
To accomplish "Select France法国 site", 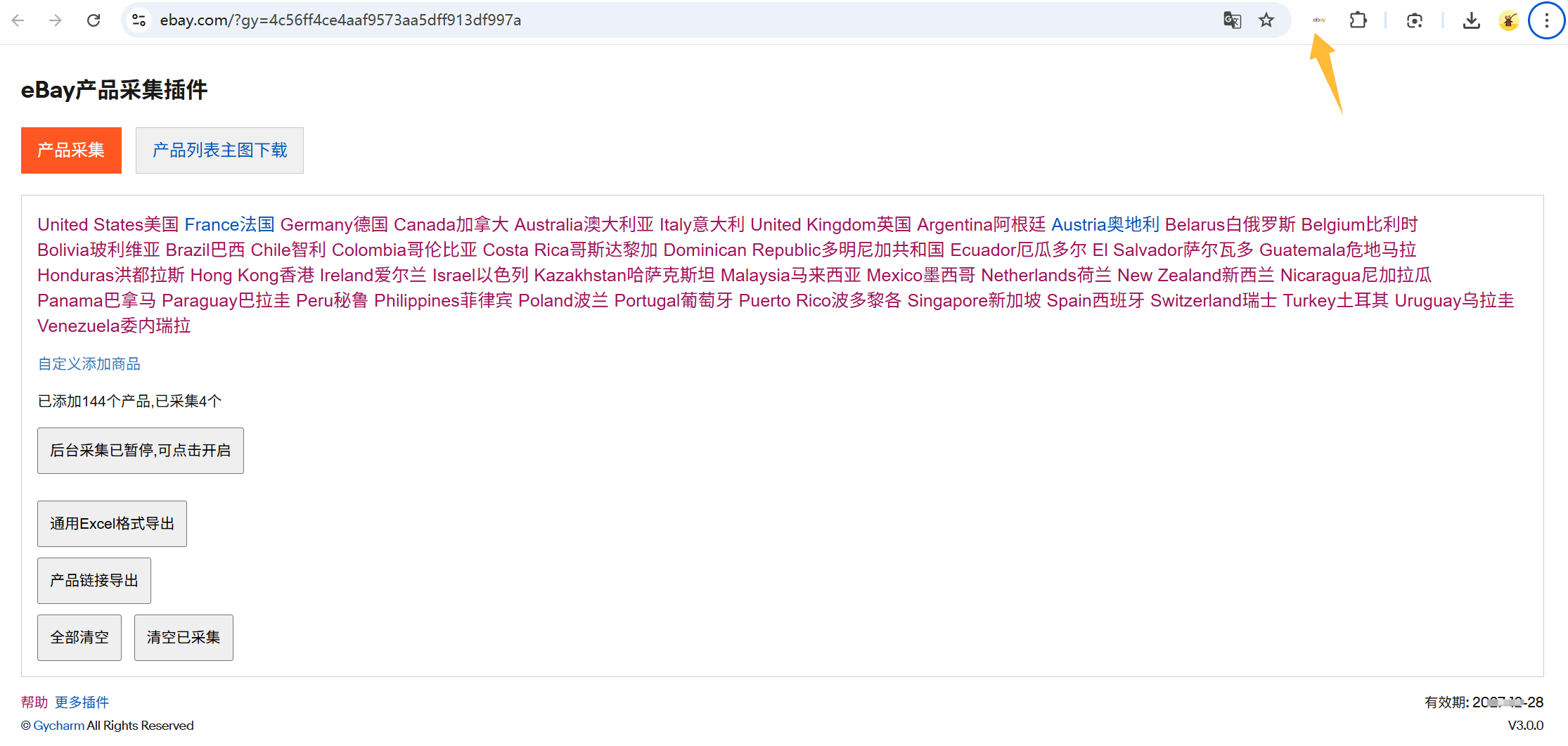I will tap(229, 225).
